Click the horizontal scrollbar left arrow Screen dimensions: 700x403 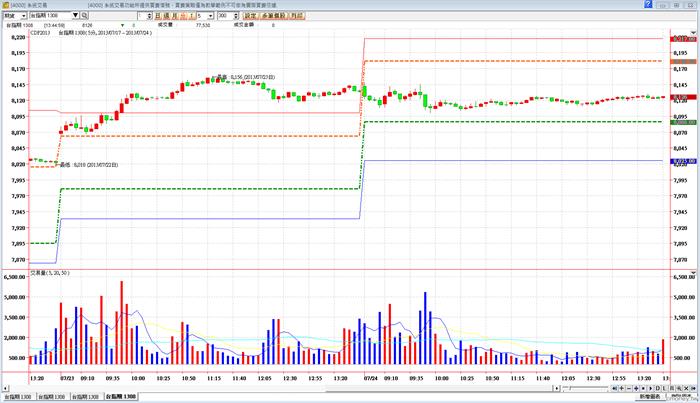5,388
